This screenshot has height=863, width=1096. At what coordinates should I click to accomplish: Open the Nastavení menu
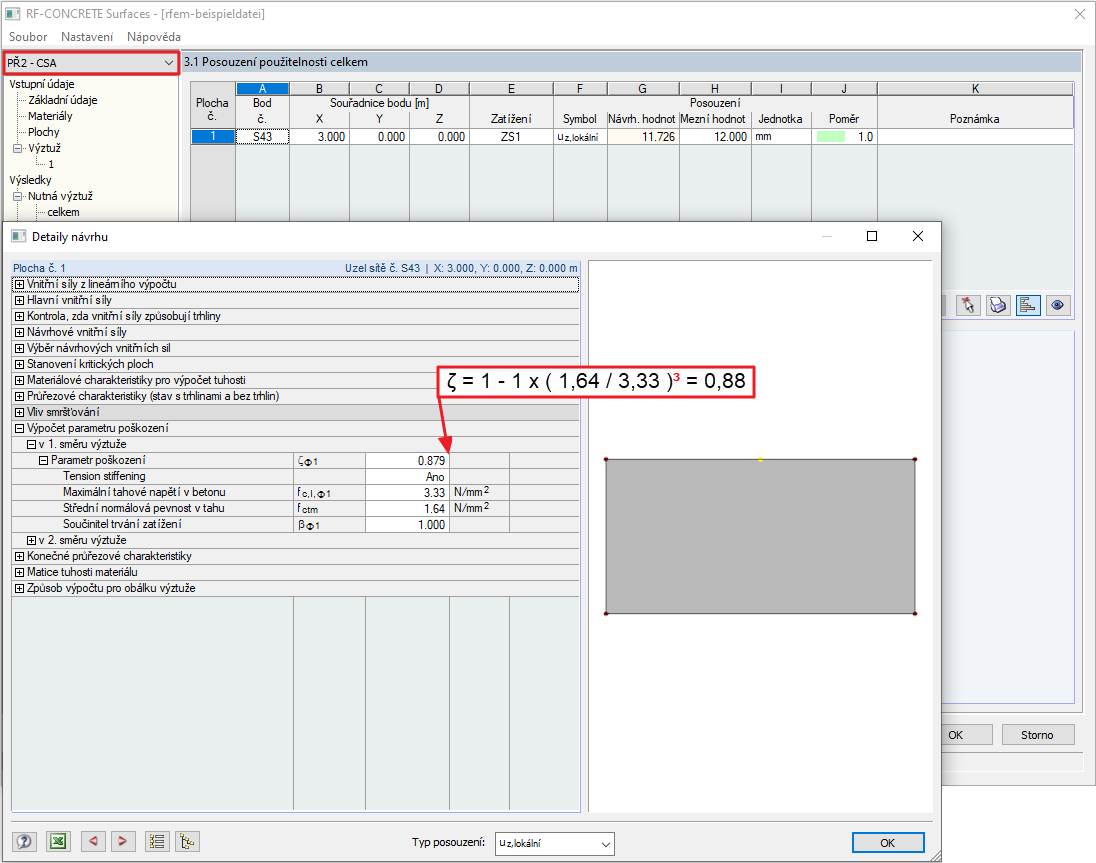pos(87,37)
